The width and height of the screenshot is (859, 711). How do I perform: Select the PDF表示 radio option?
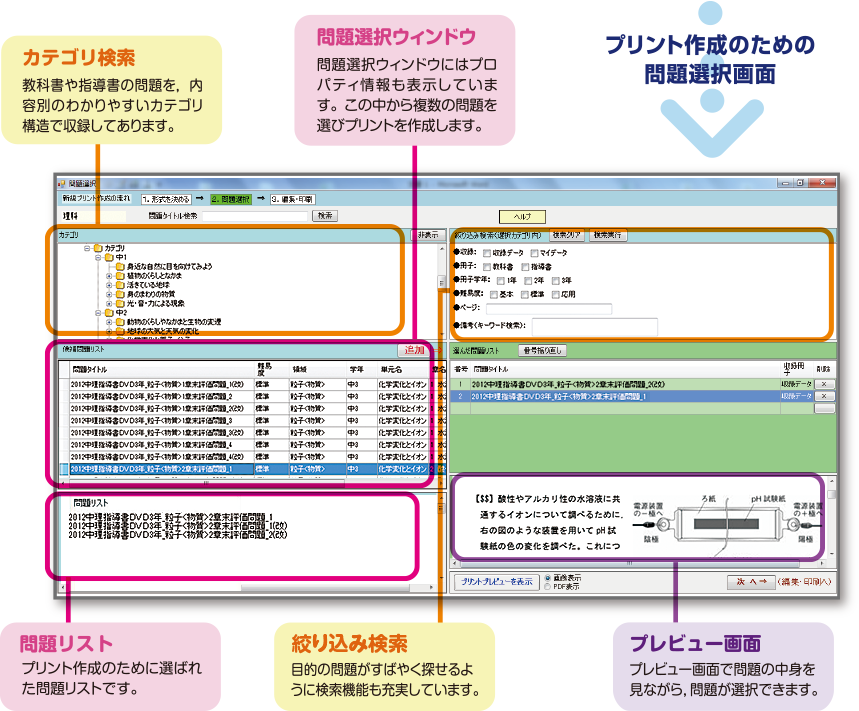[x=546, y=586]
